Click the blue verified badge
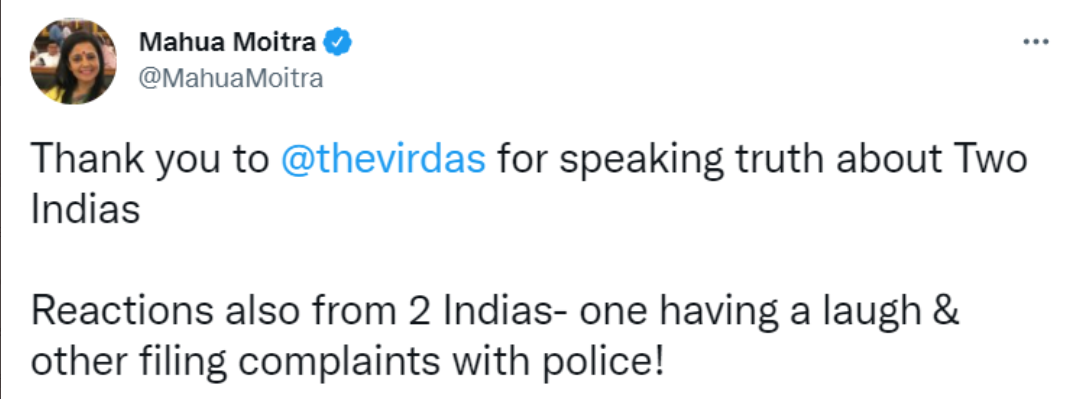 [x=337, y=42]
